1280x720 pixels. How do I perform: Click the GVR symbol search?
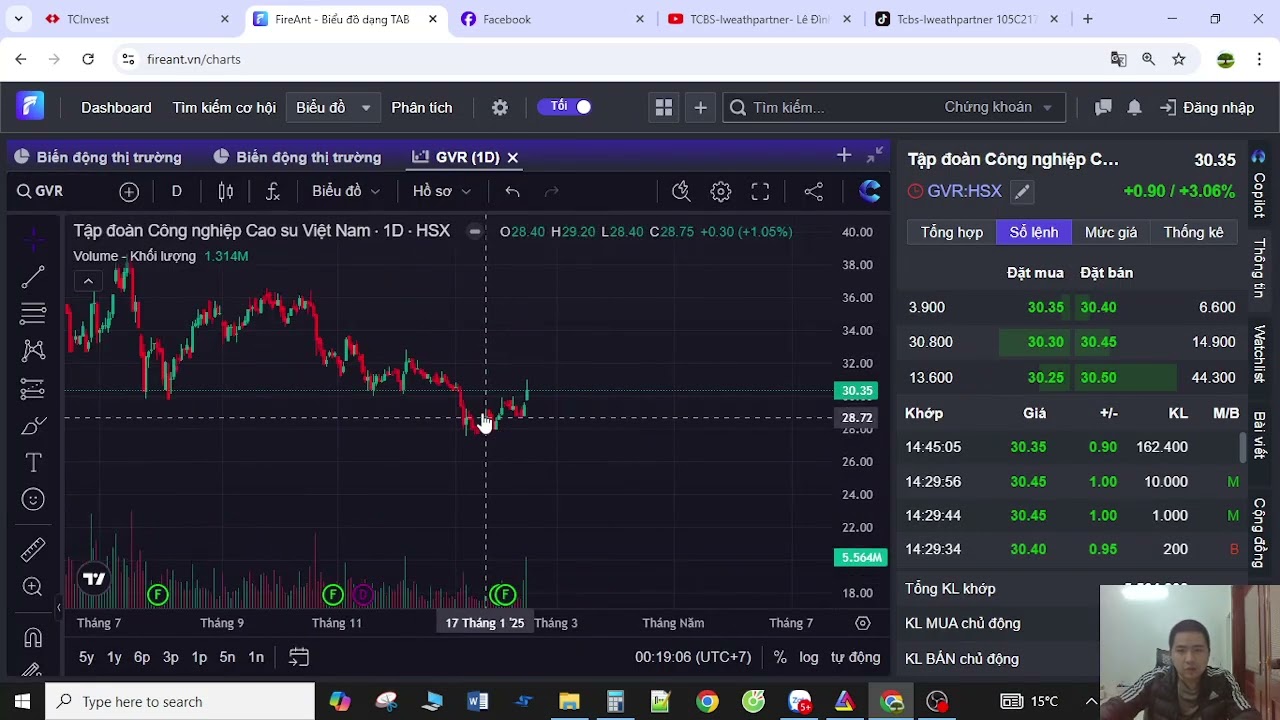[40, 191]
